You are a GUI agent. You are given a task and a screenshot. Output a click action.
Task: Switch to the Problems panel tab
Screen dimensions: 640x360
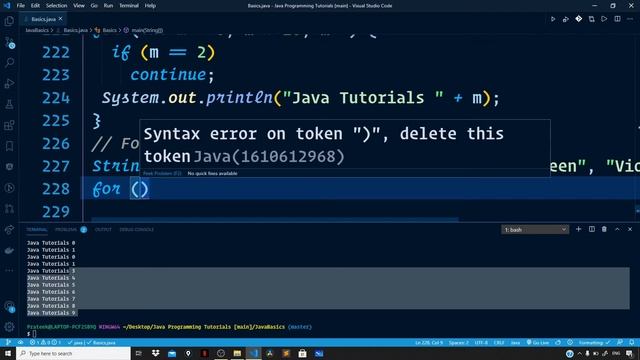(x=66, y=230)
